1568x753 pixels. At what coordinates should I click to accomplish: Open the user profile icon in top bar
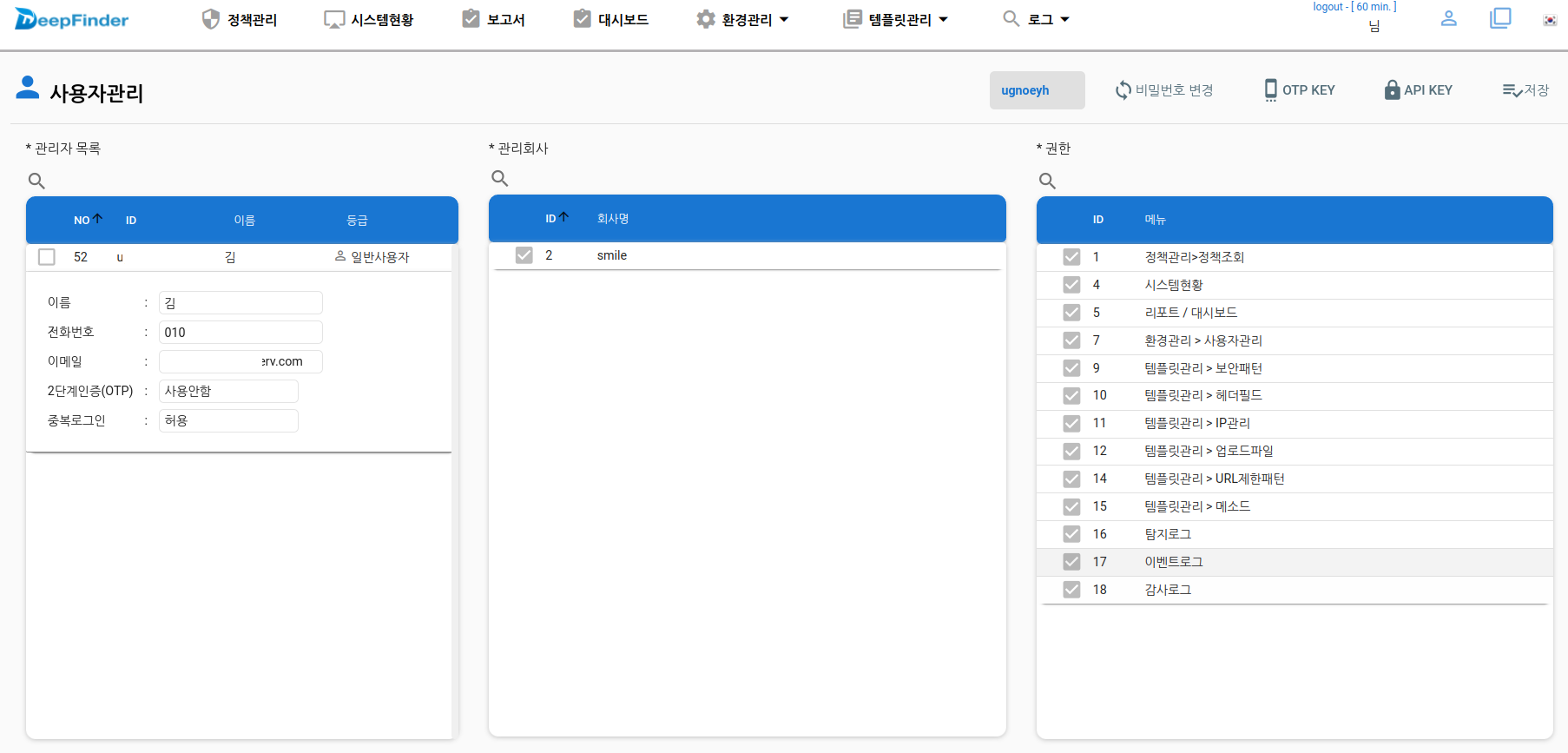1448,18
